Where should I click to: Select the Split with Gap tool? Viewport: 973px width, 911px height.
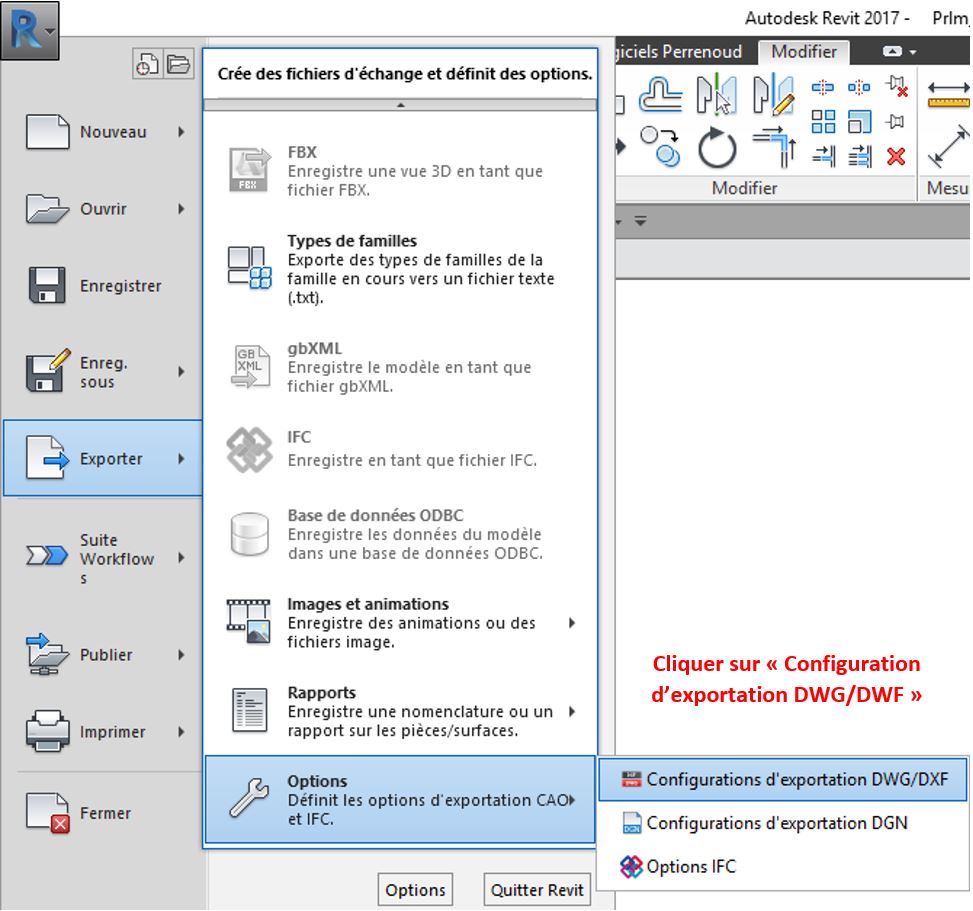(x=859, y=87)
